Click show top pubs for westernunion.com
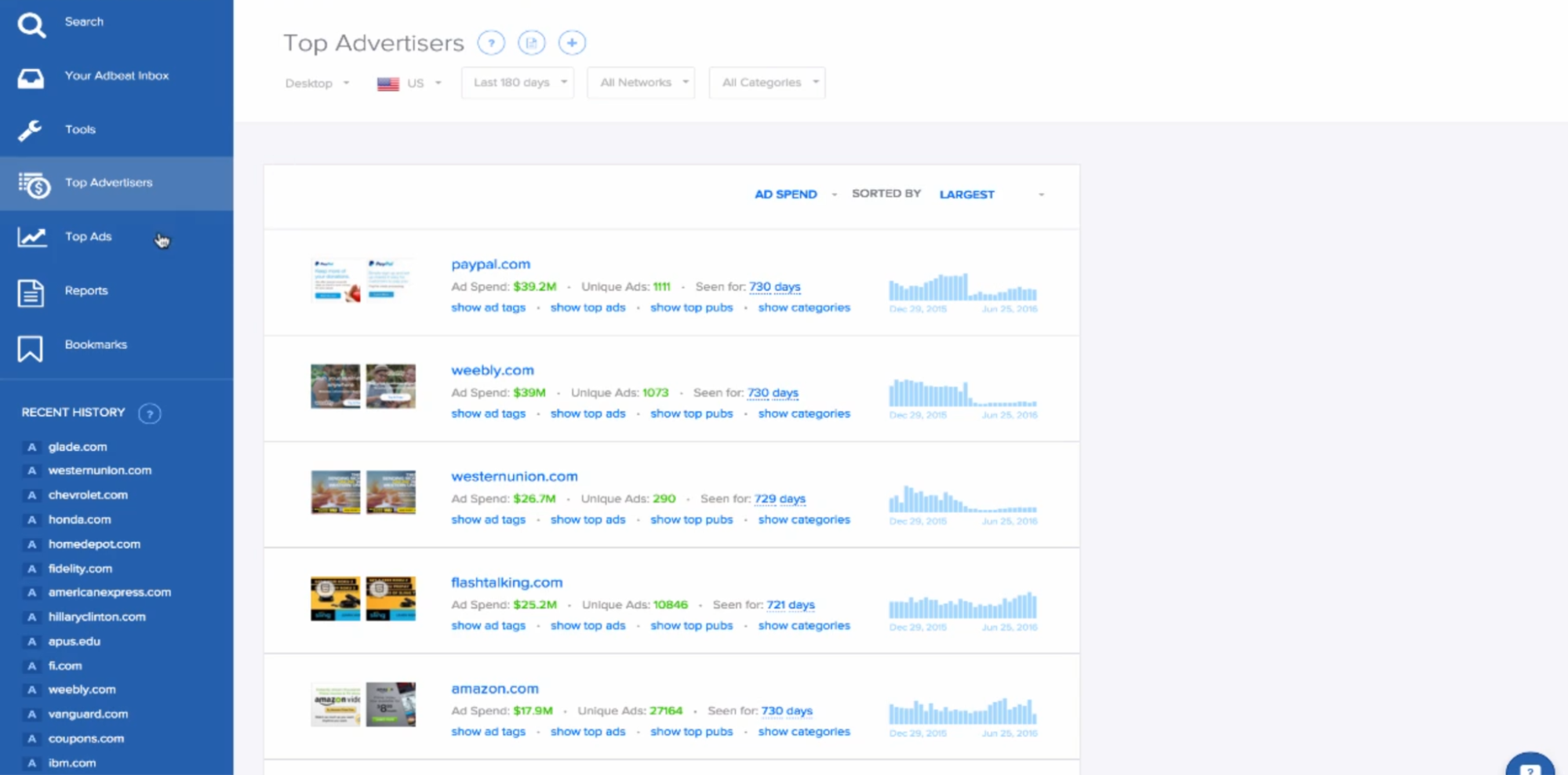The width and height of the screenshot is (1568, 775). pos(691,519)
